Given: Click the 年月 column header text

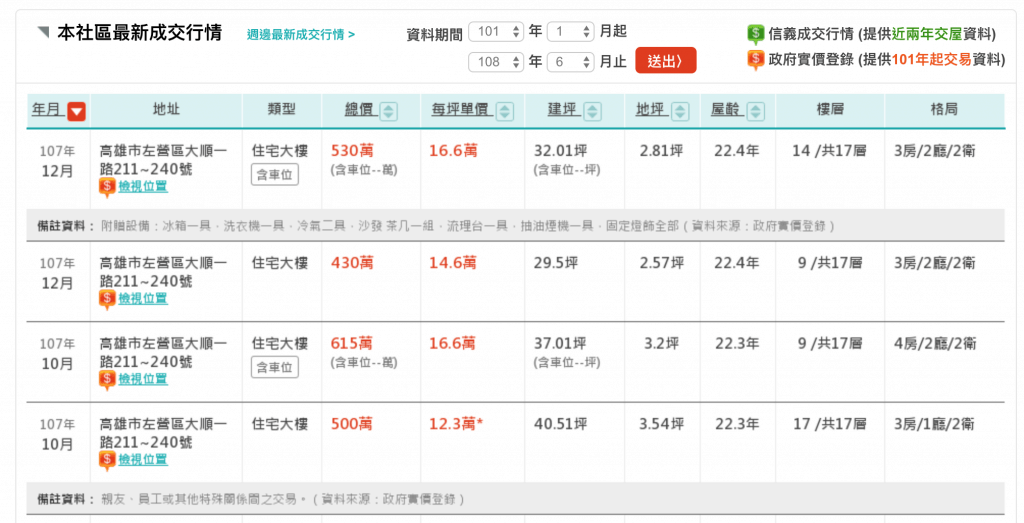Looking at the screenshot, I should 46,110.
